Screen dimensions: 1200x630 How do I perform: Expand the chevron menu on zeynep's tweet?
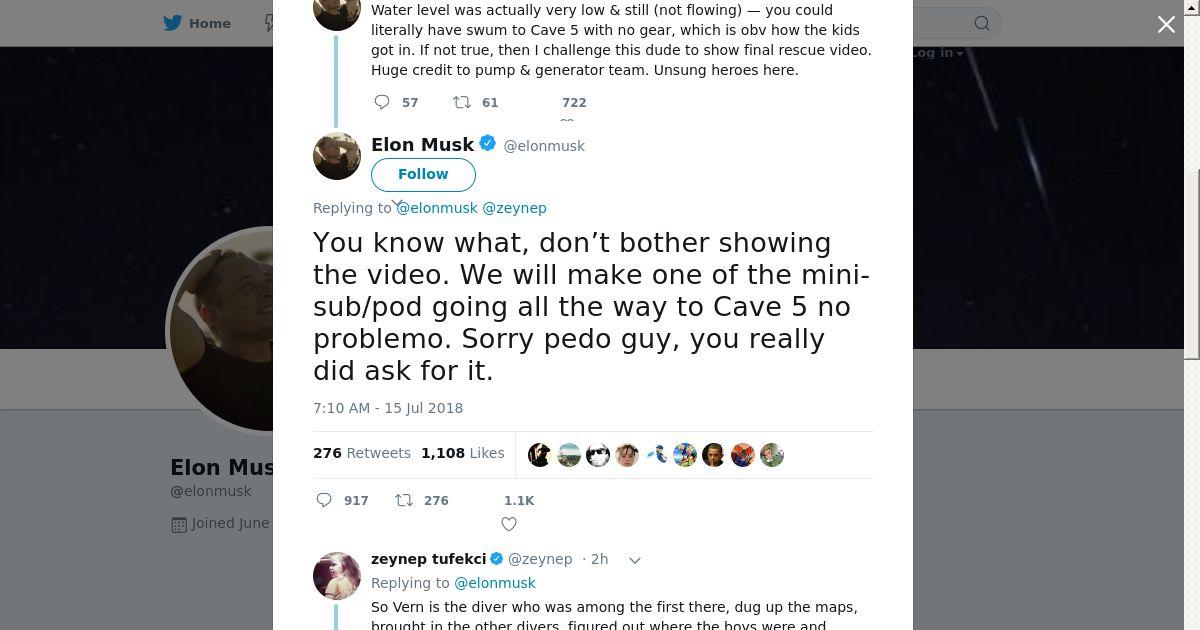tap(634, 560)
